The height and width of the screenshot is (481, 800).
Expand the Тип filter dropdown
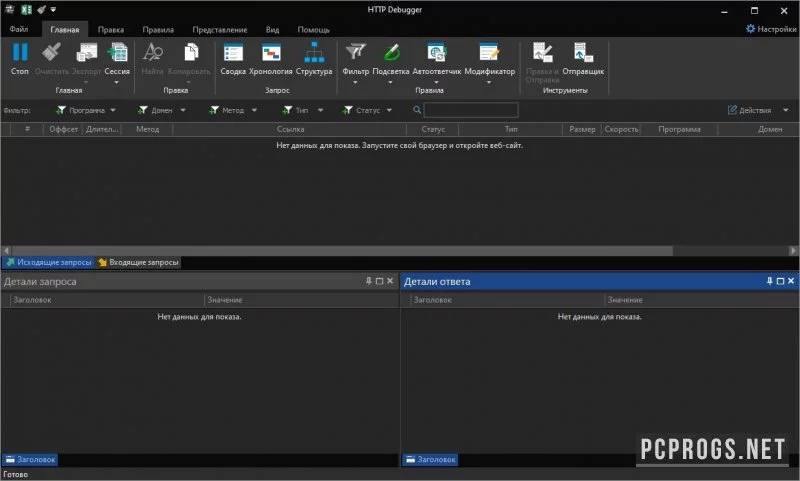pos(320,110)
